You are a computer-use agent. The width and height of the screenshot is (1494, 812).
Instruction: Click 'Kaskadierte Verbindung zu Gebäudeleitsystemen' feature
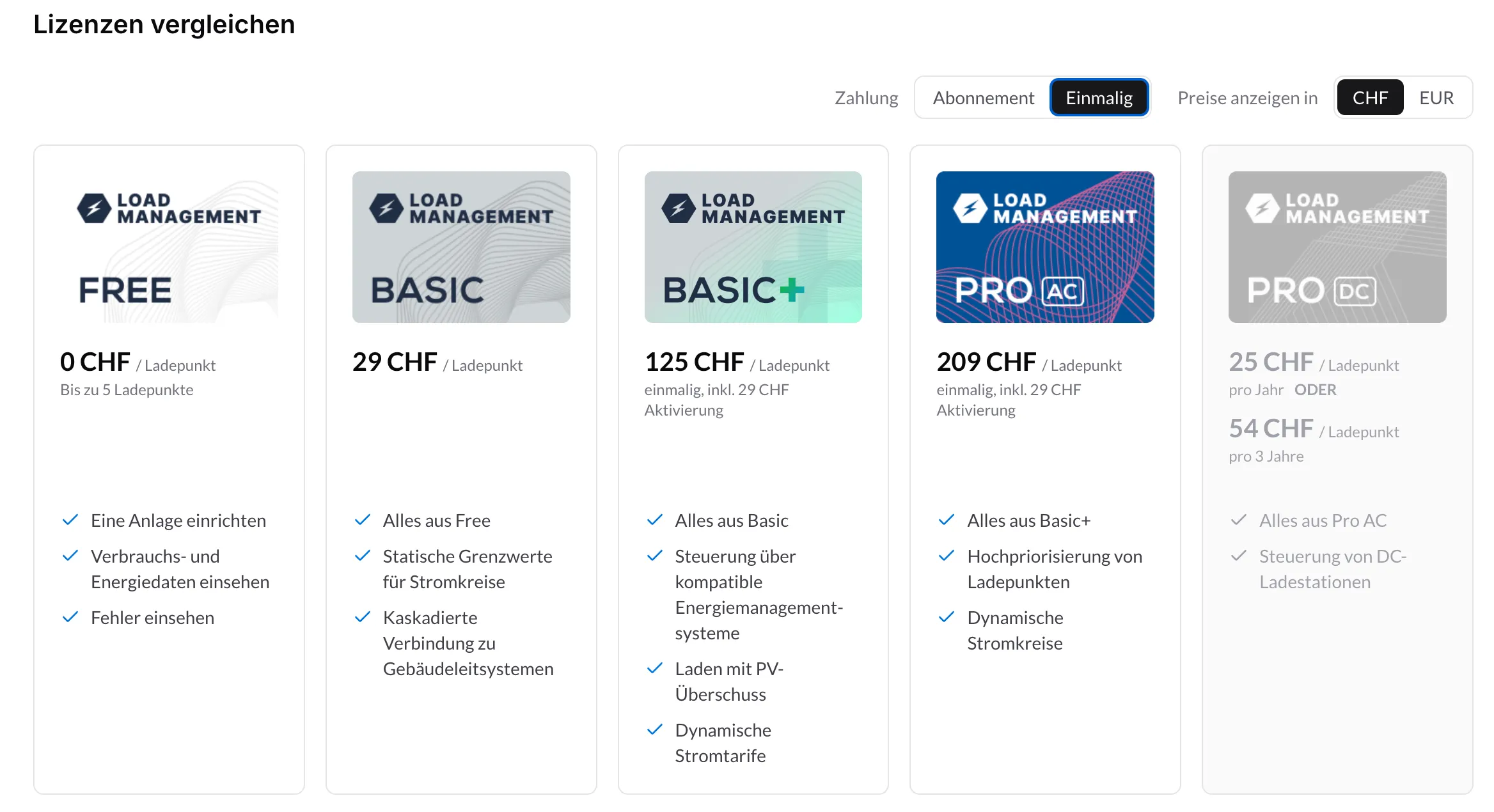(468, 643)
